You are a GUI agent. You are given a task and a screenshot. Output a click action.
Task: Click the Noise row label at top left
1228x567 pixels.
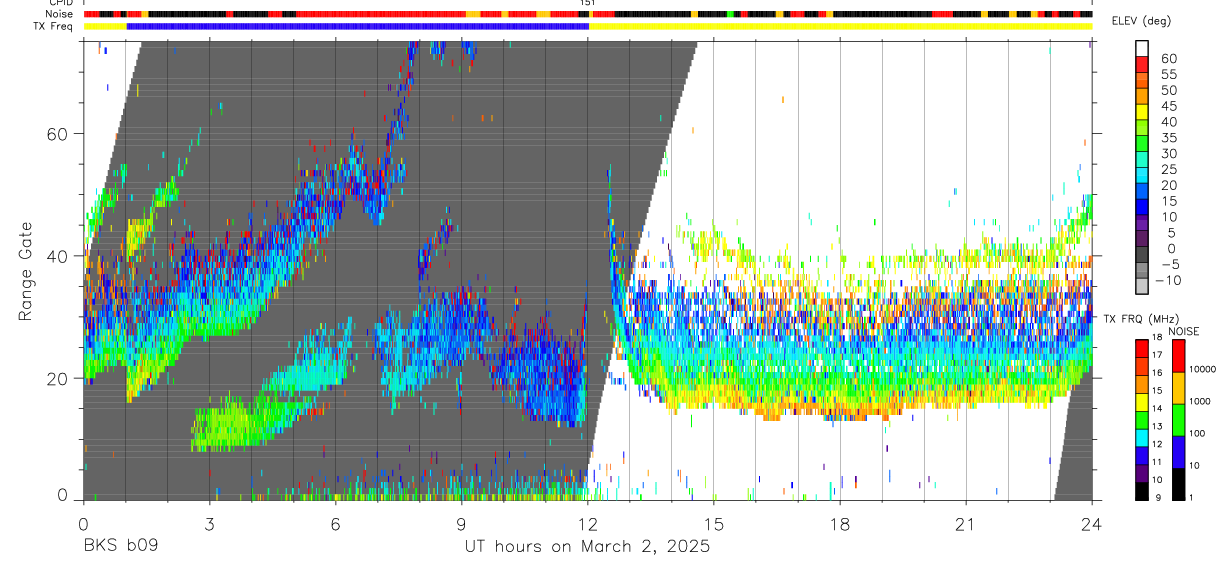(59, 14)
